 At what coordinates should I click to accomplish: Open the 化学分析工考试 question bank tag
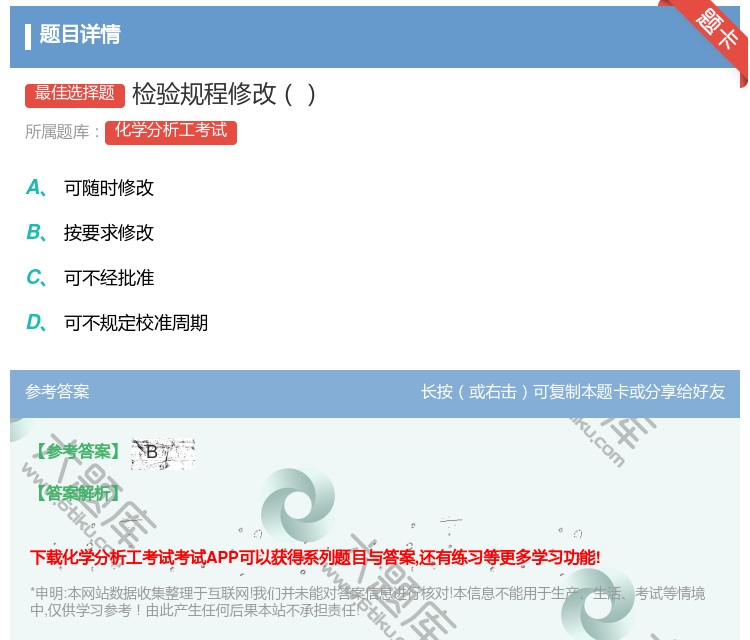coord(171,132)
